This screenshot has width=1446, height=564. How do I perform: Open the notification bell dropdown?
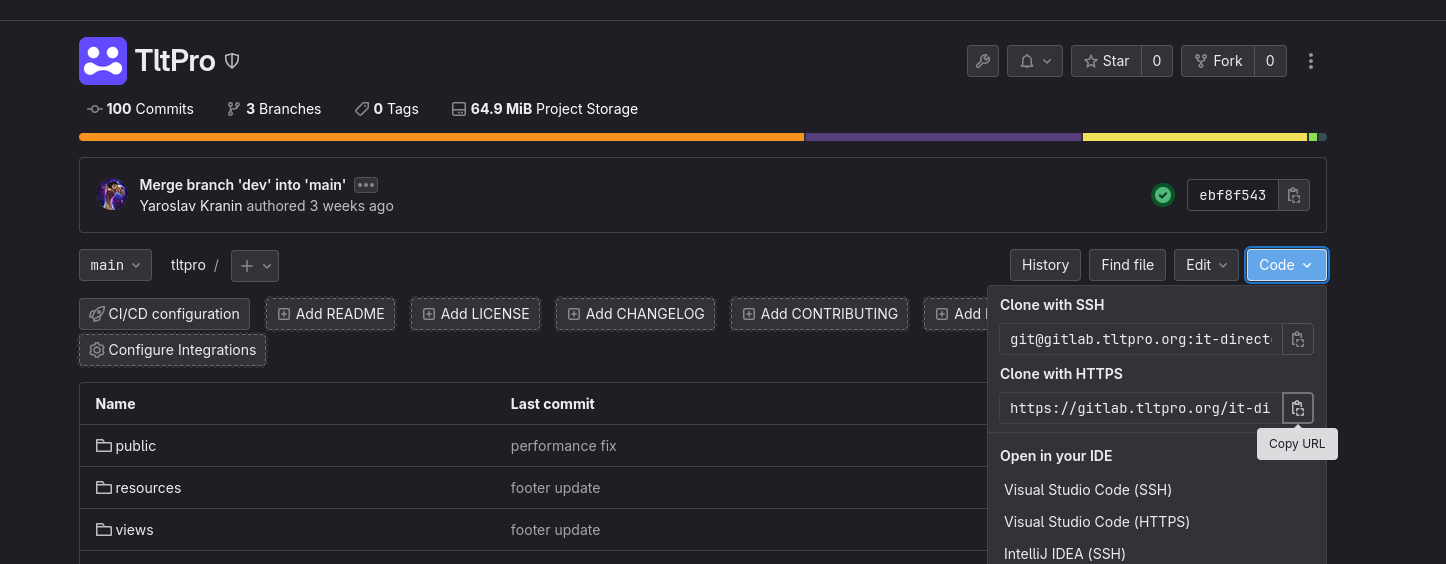(x=1034, y=61)
